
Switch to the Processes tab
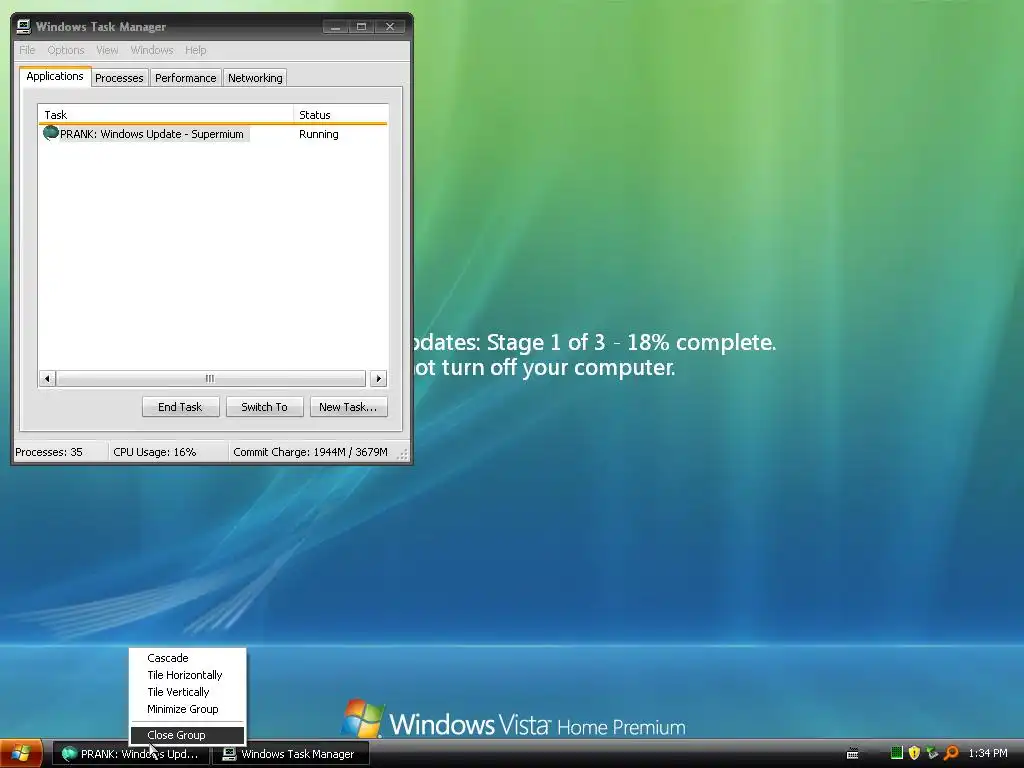pyautogui.click(x=119, y=78)
